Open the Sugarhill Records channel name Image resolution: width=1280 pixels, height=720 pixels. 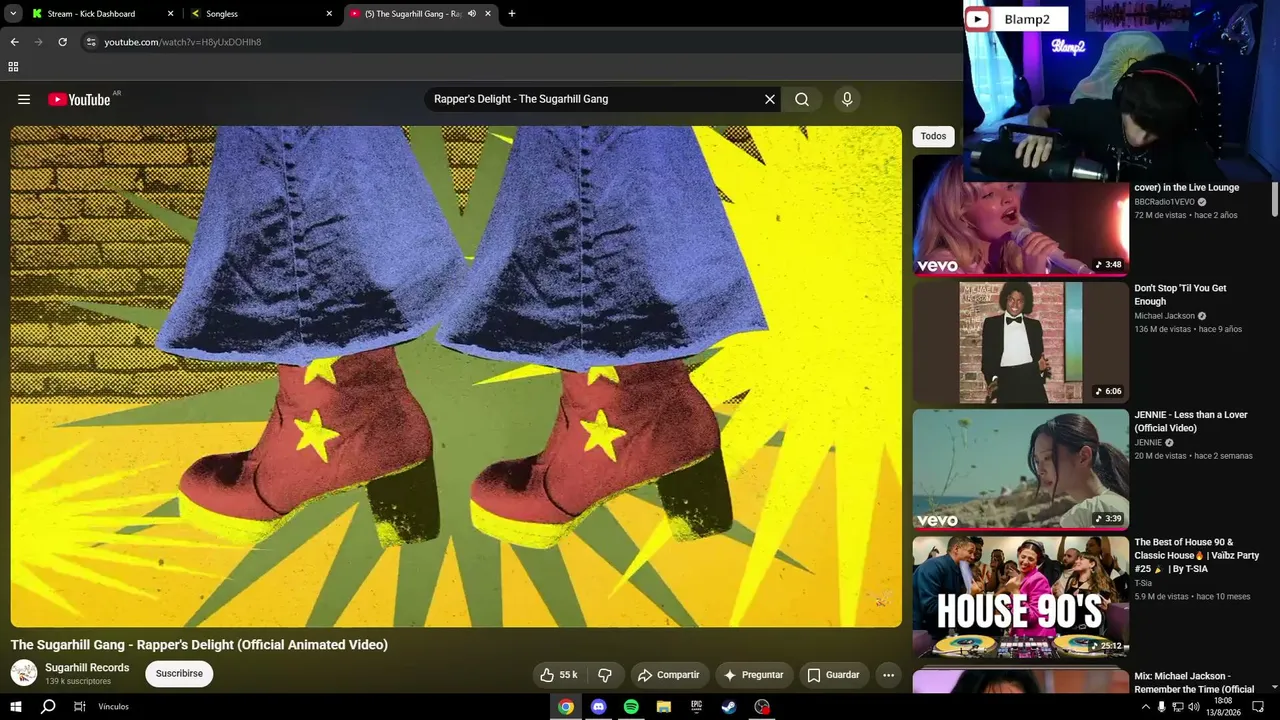point(87,668)
